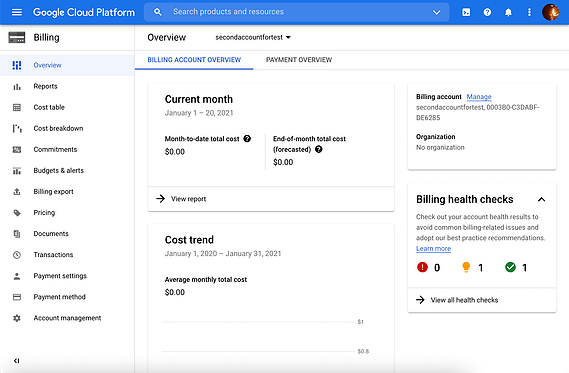The width and height of the screenshot is (569, 373).
Task: Click the Payment method card icon
Action: pyautogui.click(x=17, y=297)
